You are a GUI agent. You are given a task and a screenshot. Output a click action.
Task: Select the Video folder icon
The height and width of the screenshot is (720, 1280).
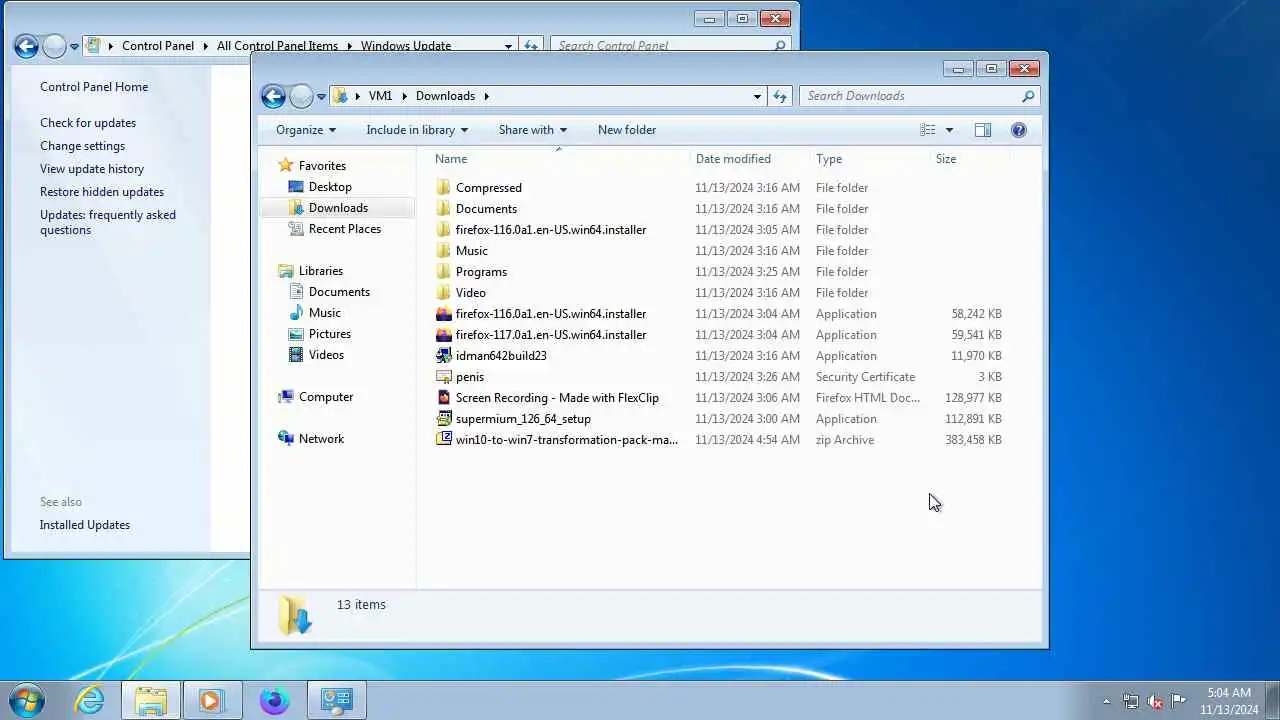coord(444,293)
